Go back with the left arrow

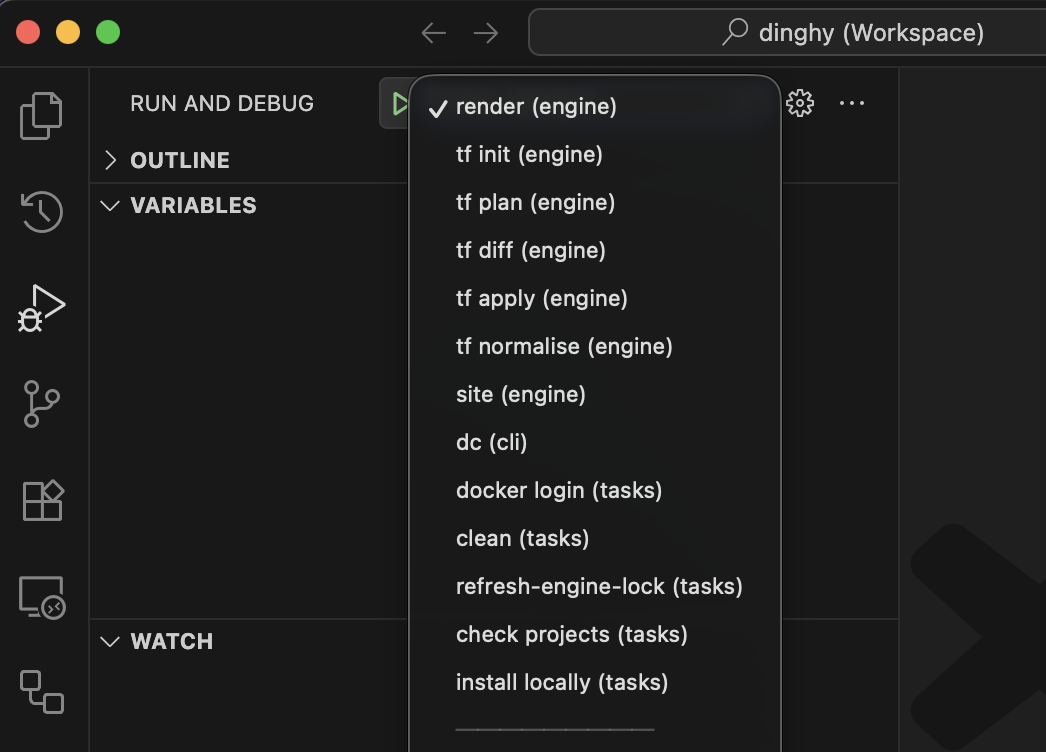(x=433, y=33)
